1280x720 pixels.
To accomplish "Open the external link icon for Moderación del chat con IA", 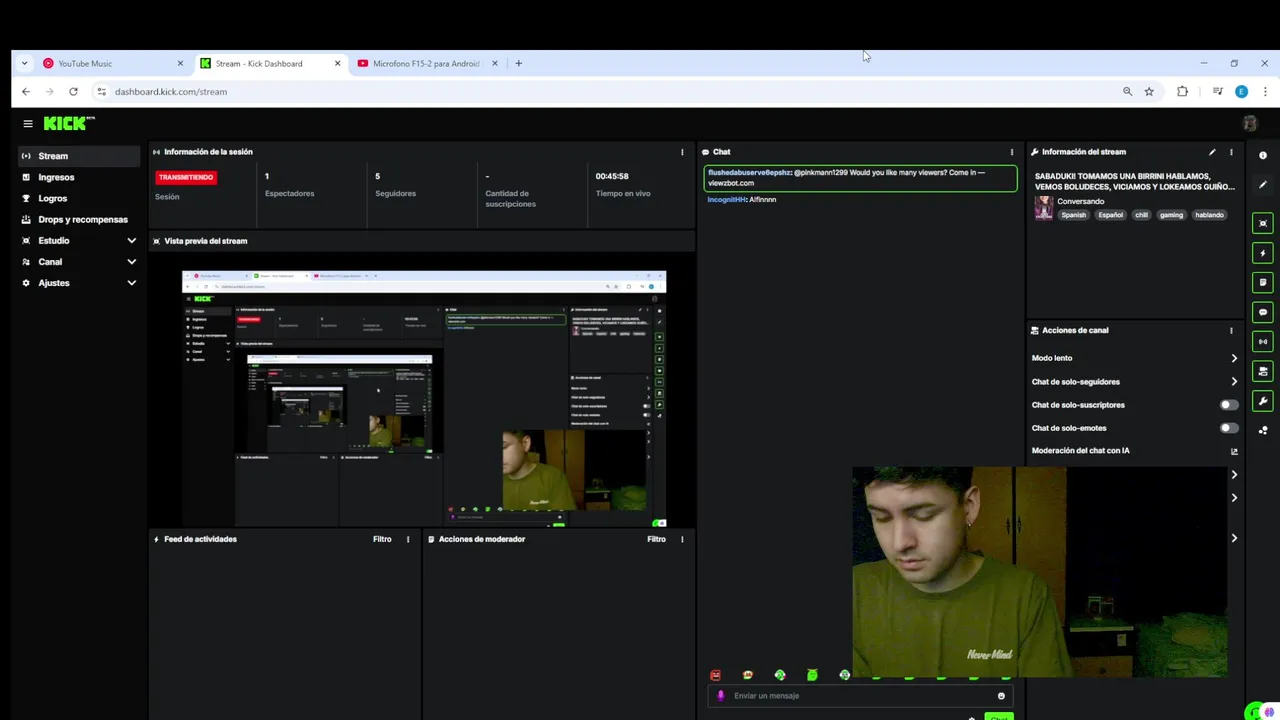I will tap(1234, 451).
